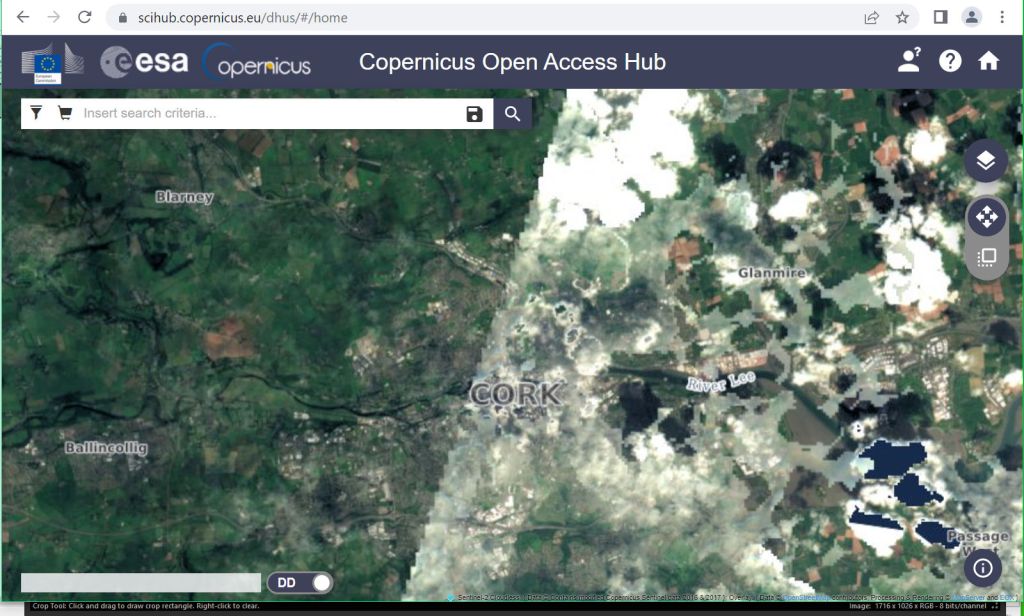Click the magnifier search button

click(x=513, y=114)
